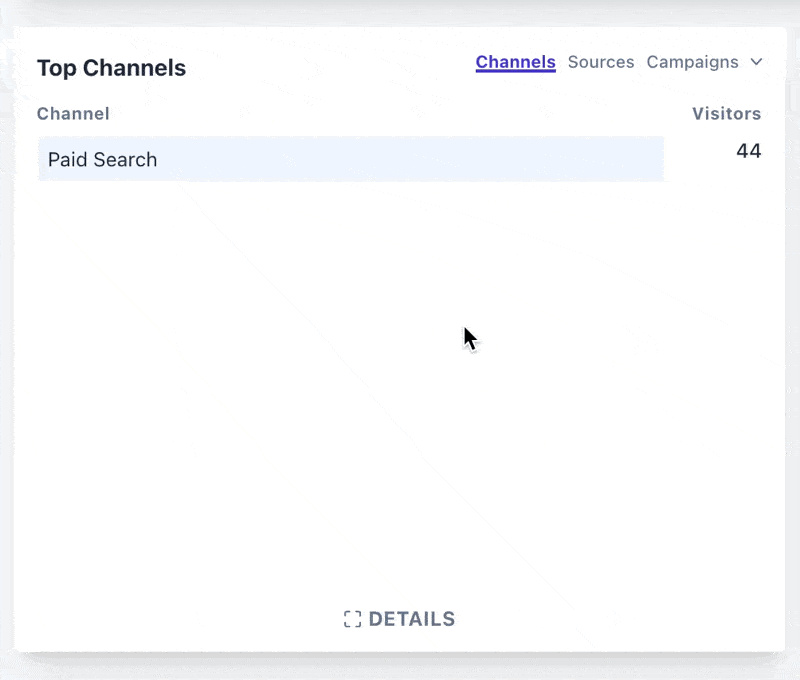Click the chevron arrow beside Campaigns
The width and height of the screenshot is (800, 680).
pyautogui.click(x=757, y=62)
